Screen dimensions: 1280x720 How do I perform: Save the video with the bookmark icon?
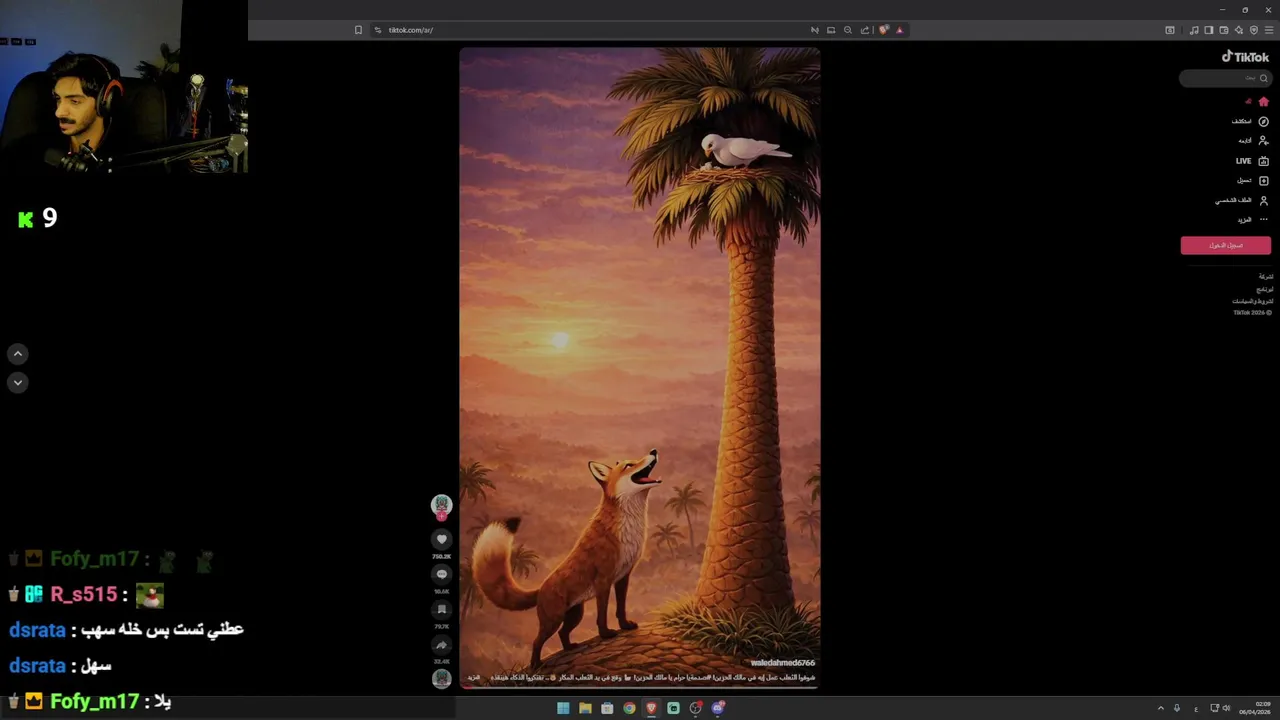click(441, 610)
